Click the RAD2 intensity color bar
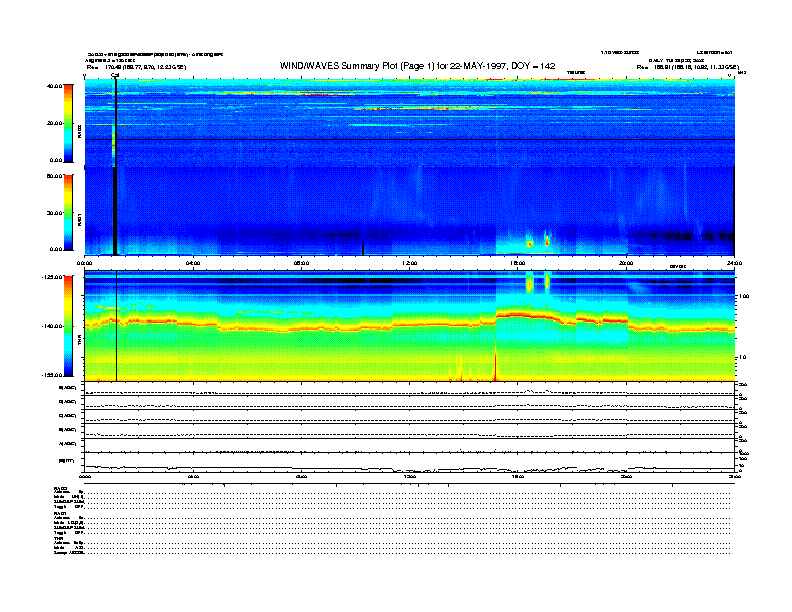Screen dimensions: 792x612 [x=68, y=123]
